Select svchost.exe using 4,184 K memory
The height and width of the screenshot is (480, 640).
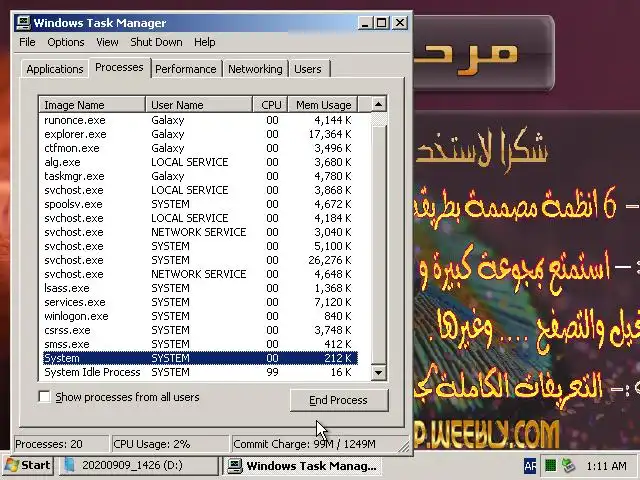200,218
